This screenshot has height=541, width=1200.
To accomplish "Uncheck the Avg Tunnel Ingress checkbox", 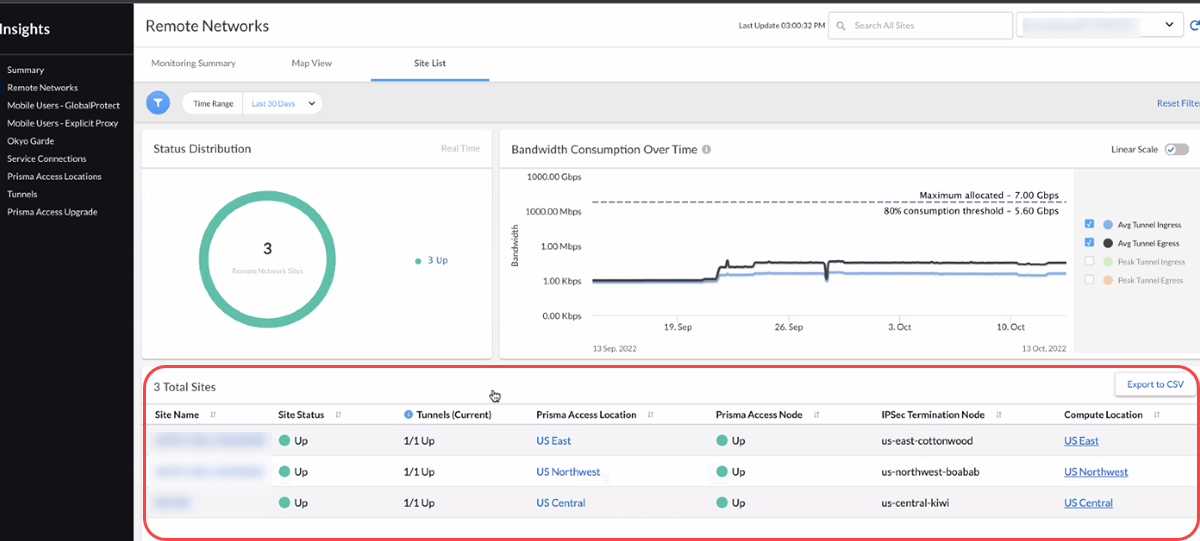I will click(1090, 225).
